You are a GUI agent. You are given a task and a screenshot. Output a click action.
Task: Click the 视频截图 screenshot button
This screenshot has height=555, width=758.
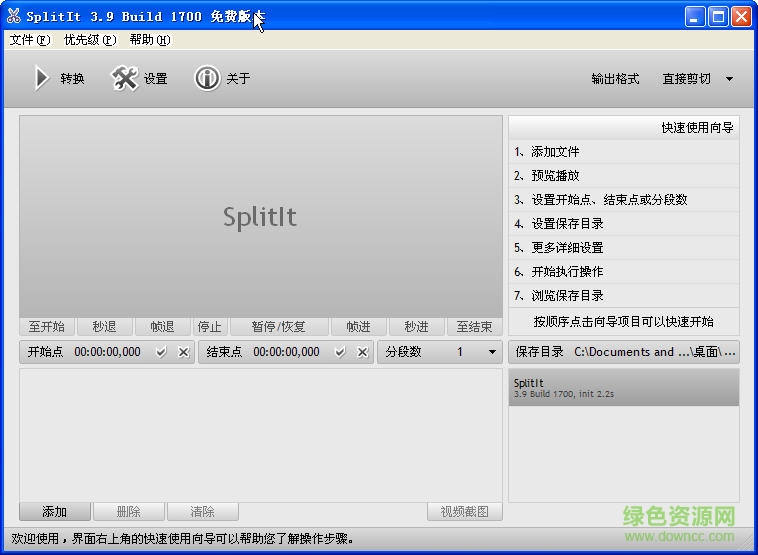pos(465,512)
